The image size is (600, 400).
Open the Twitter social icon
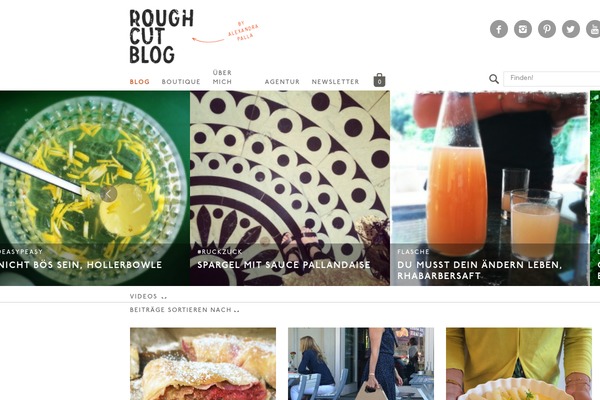[571, 29]
